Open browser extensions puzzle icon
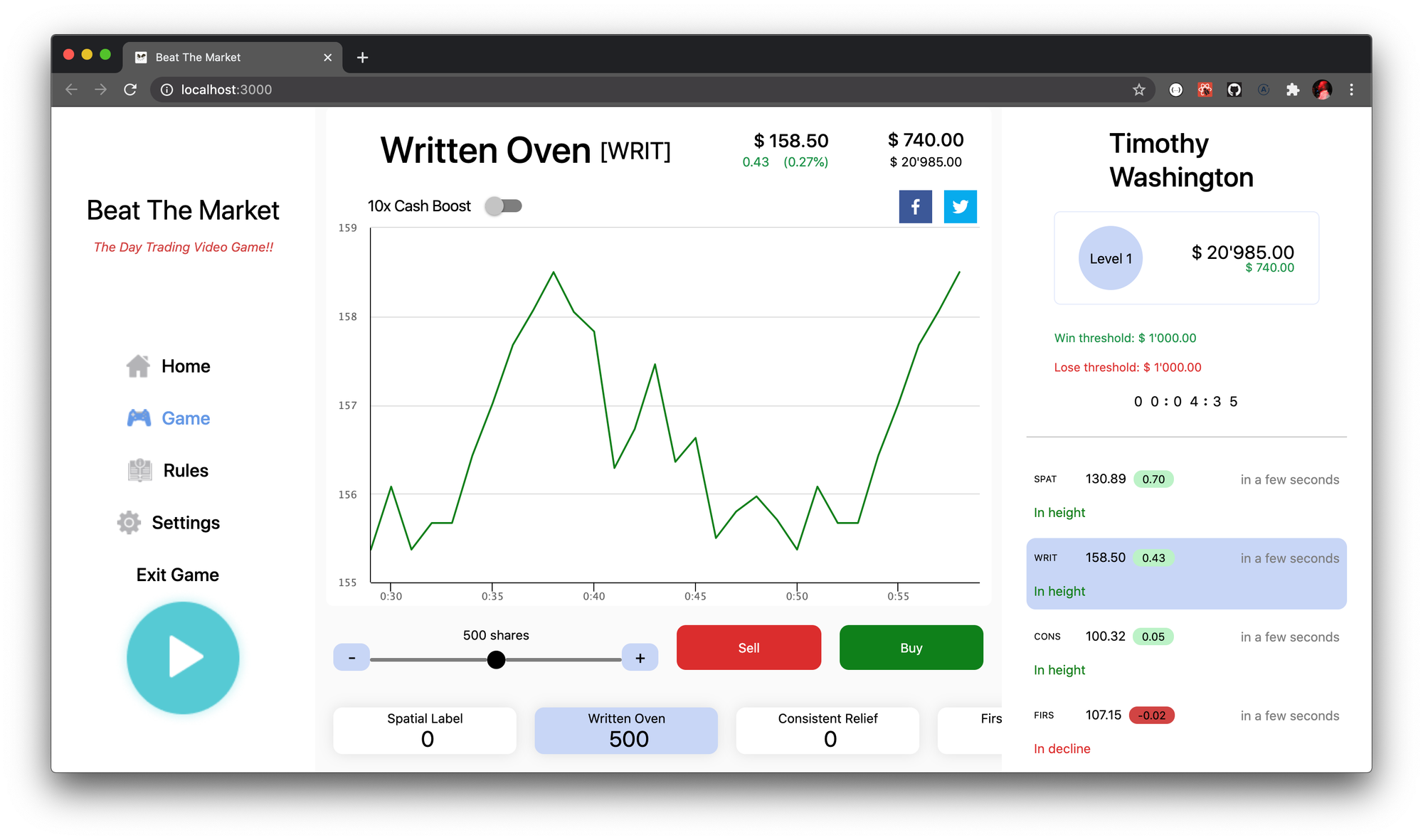 1292,90
